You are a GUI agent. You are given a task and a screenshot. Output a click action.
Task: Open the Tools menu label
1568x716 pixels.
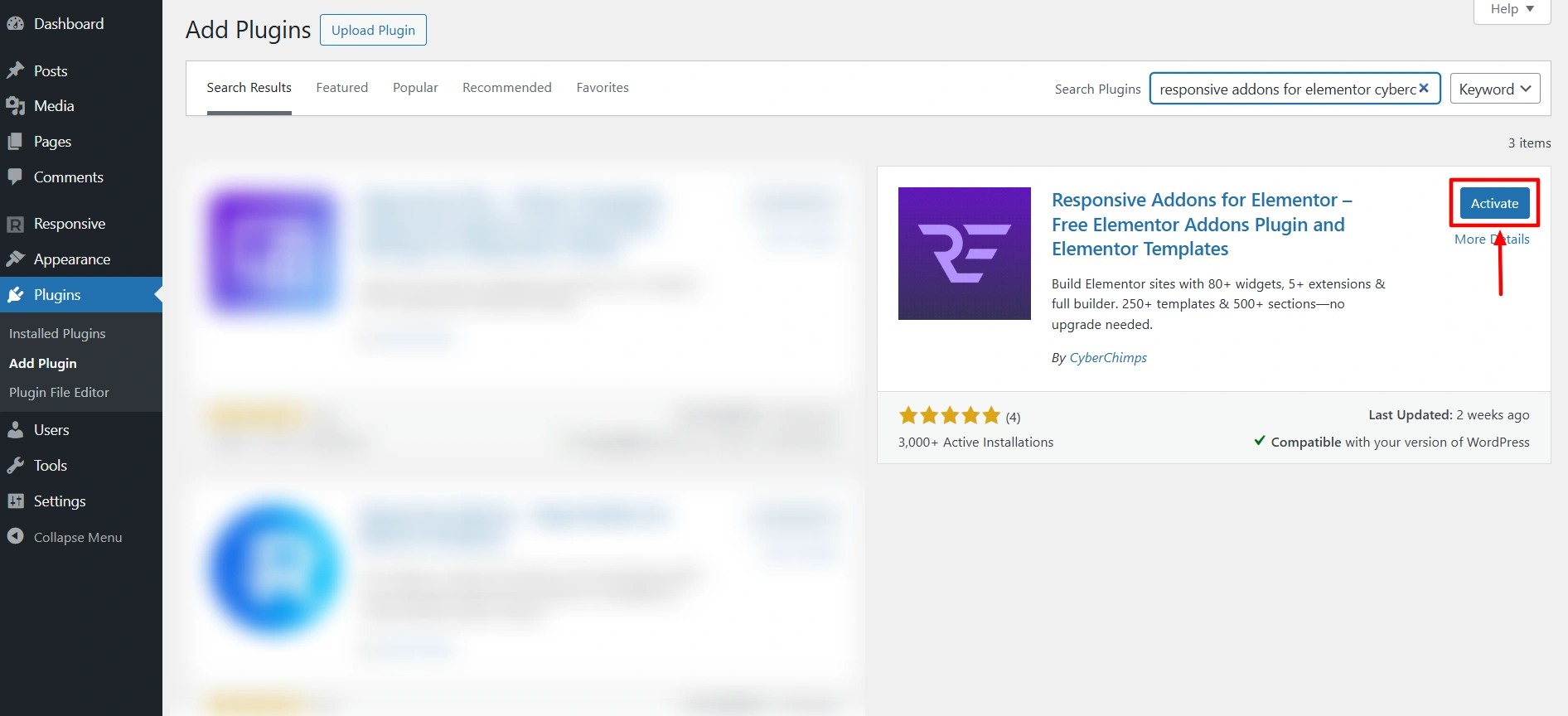click(x=51, y=466)
